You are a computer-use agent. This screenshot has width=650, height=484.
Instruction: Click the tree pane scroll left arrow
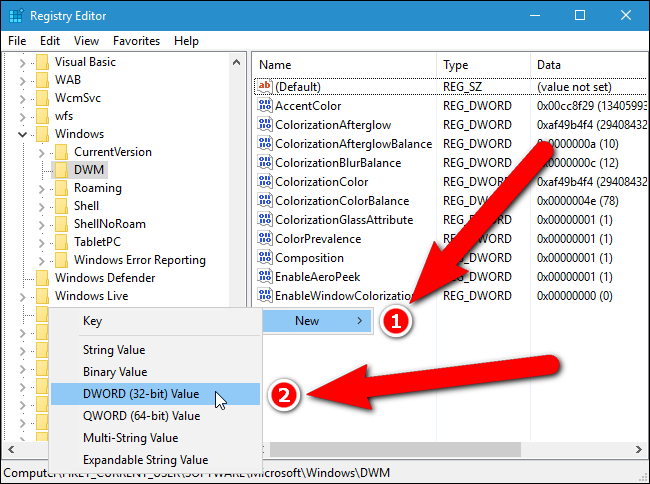pyautogui.click(x=11, y=450)
